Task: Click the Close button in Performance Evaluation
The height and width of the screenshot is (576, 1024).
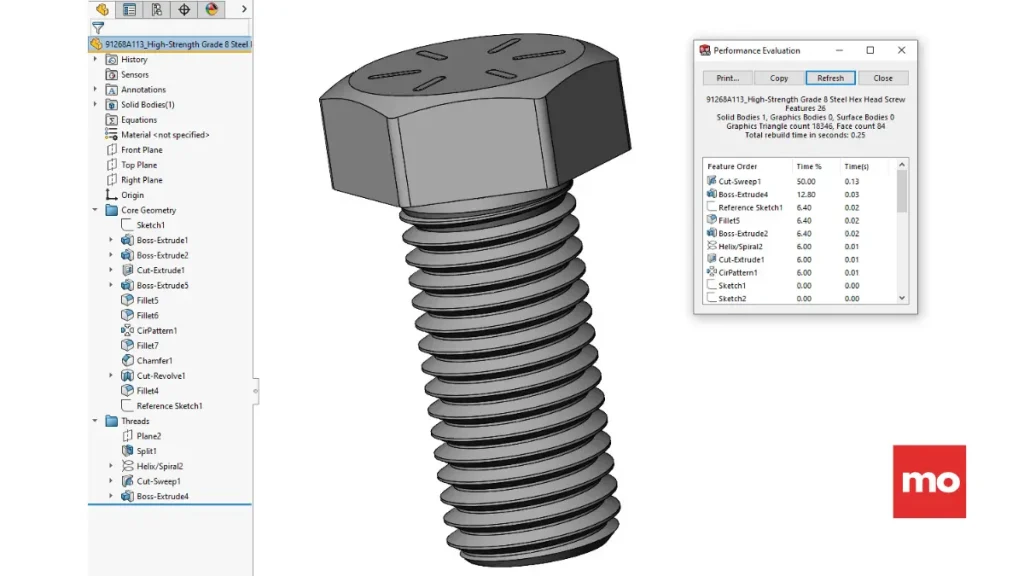Action: [x=882, y=78]
